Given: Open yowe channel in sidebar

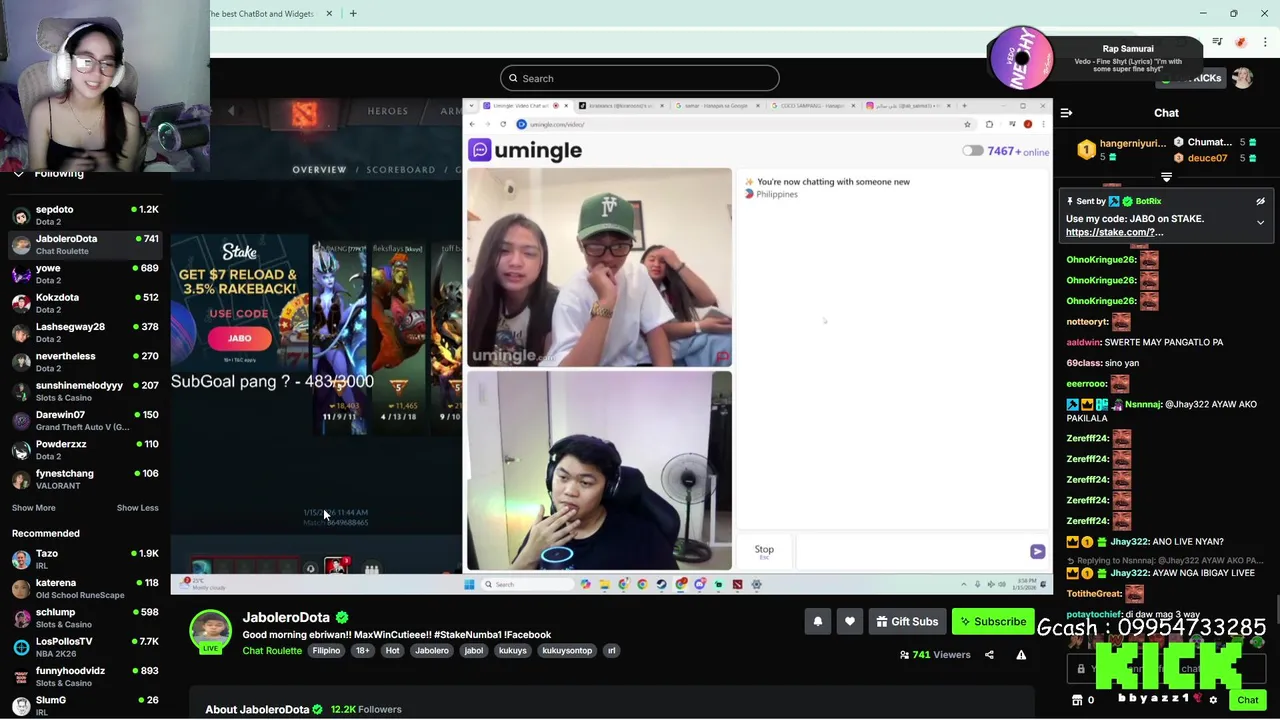Looking at the screenshot, I should [85, 274].
